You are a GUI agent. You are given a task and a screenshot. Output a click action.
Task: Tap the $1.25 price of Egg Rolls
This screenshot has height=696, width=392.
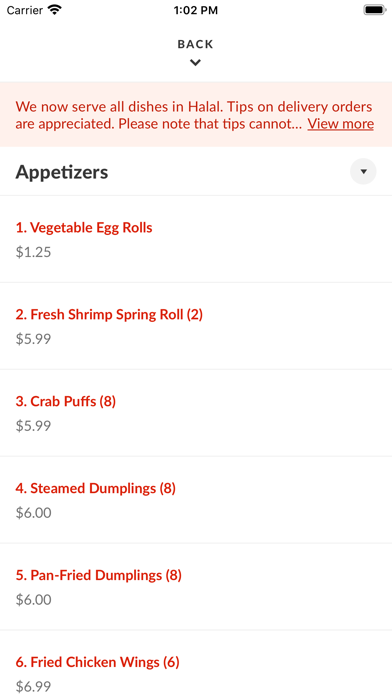[33, 252]
